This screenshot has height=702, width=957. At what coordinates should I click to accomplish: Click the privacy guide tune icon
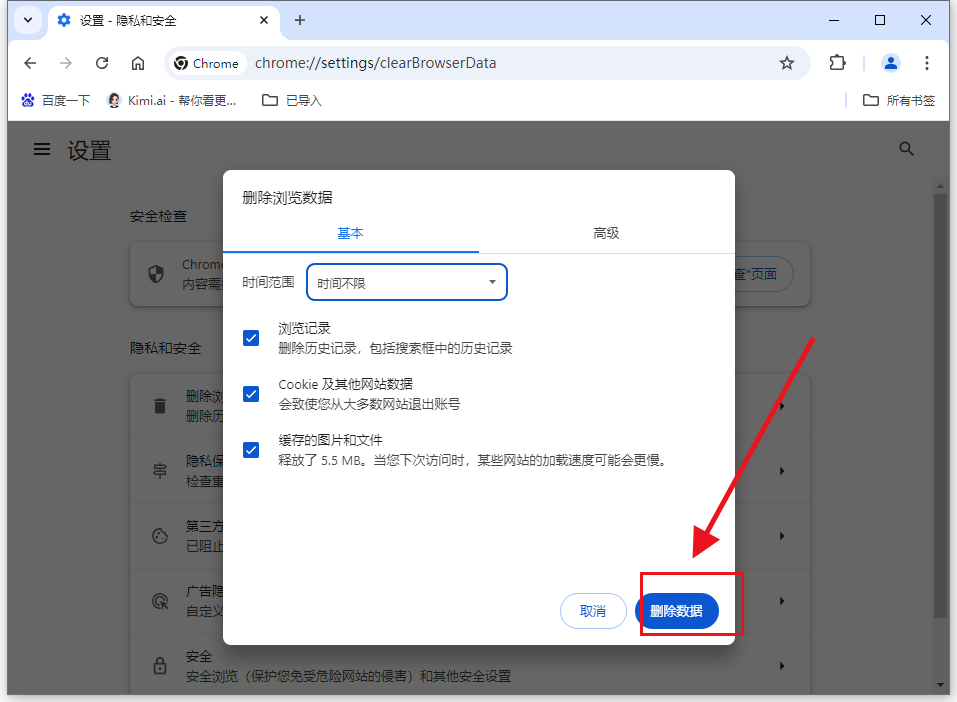(160, 471)
